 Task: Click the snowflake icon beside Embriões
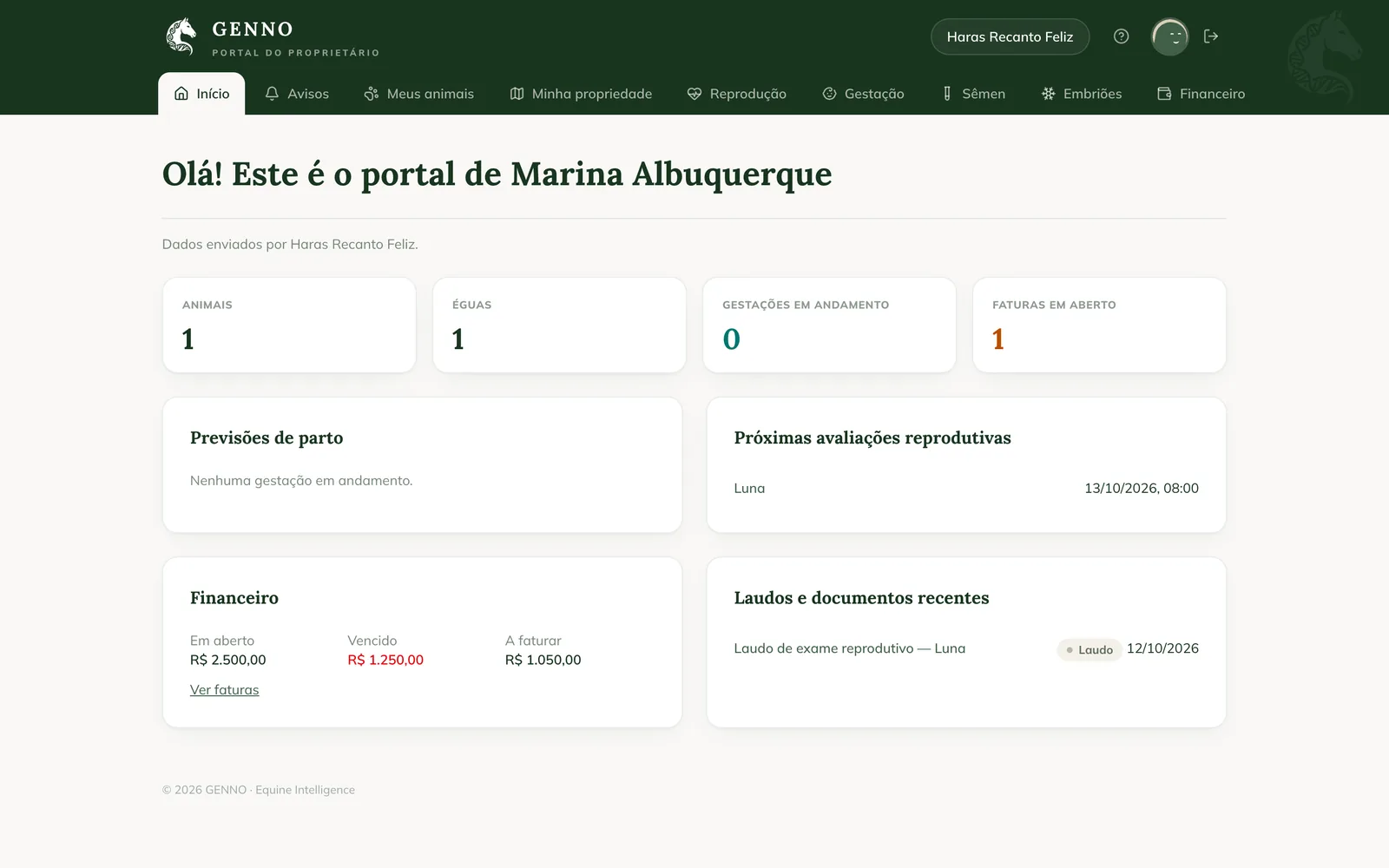pos(1049,94)
